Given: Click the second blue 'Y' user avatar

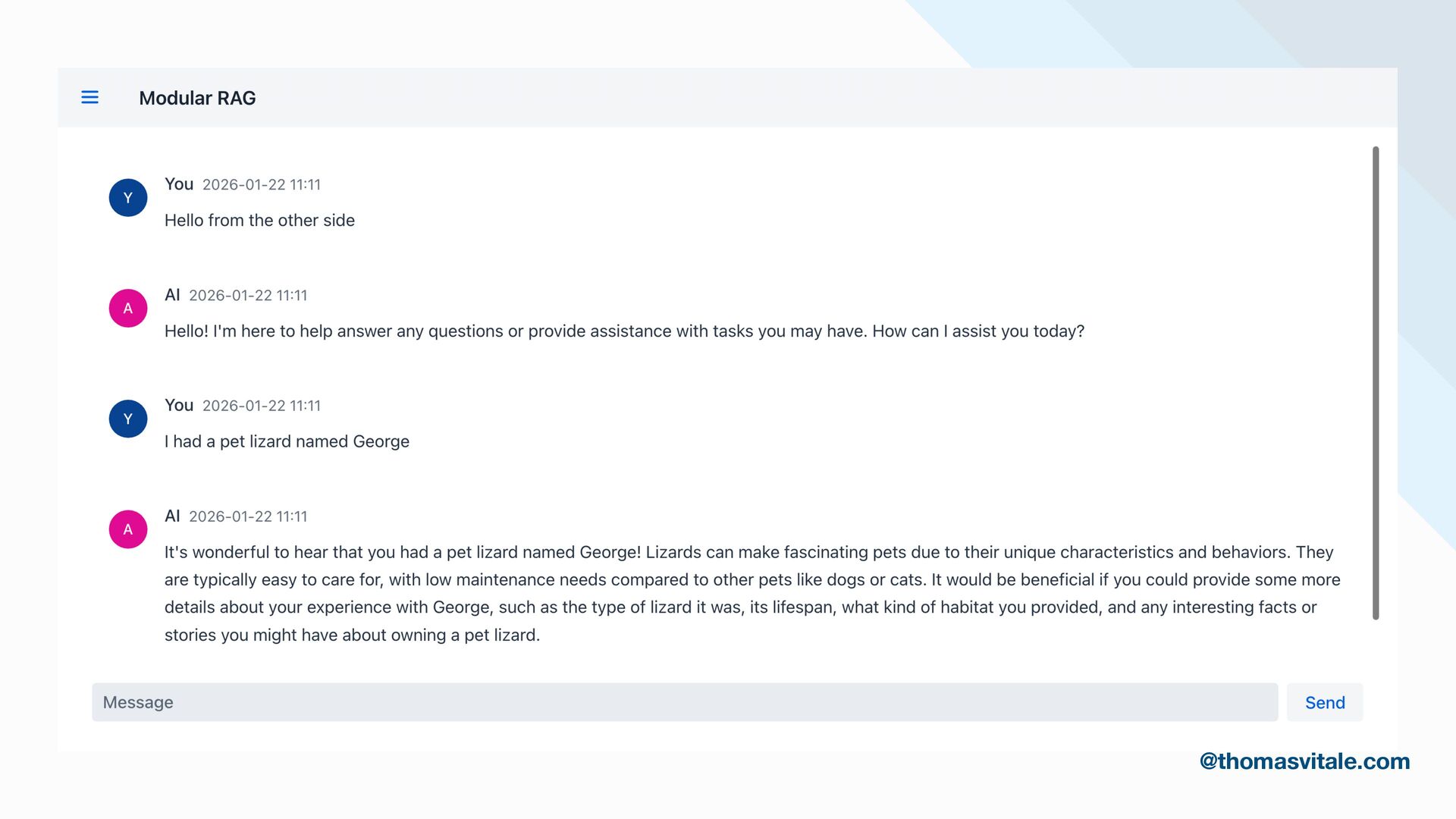Looking at the screenshot, I should coord(128,419).
